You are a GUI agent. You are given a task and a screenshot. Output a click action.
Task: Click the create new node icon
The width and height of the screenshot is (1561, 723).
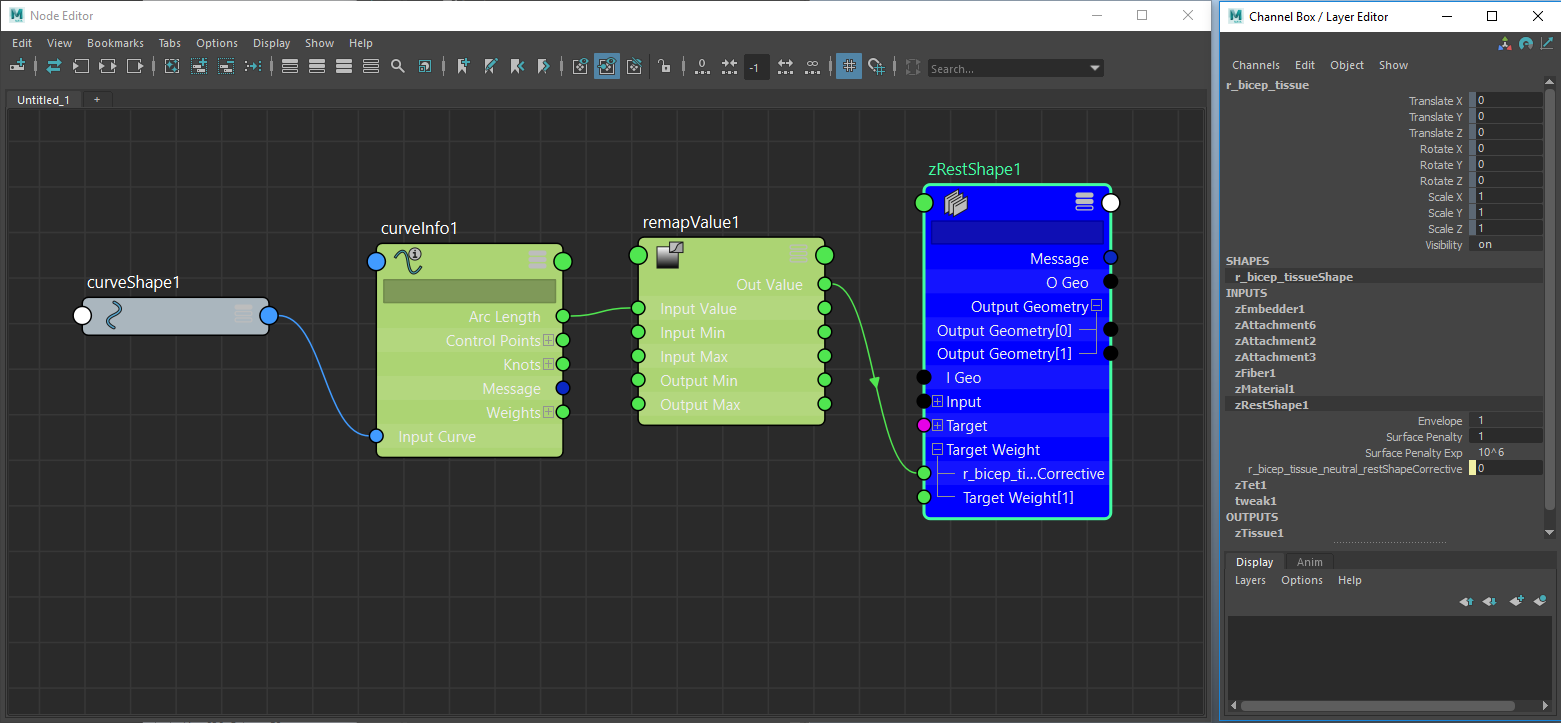click(17, 67)
